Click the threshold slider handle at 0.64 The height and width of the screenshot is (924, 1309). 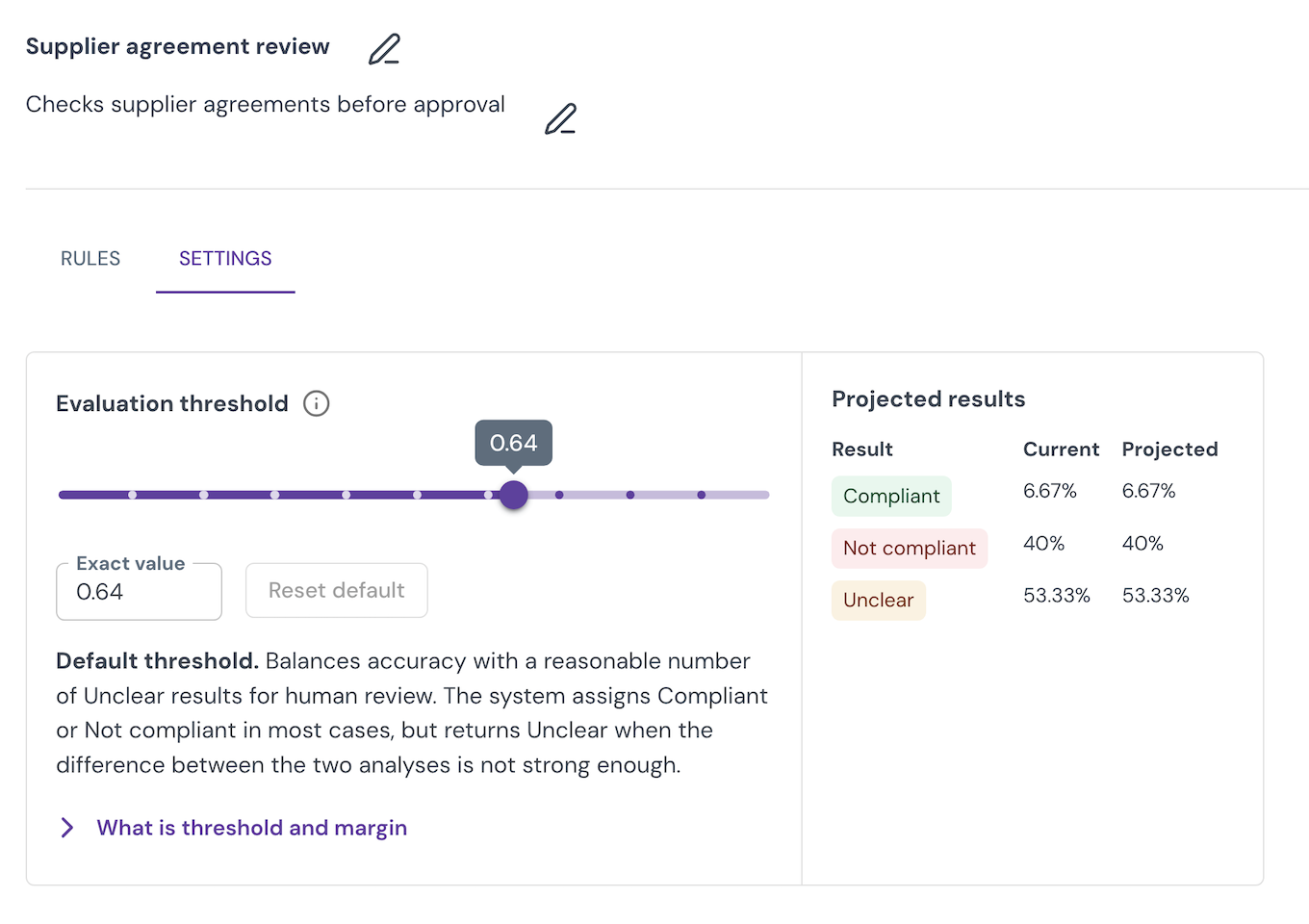coord(514,495)
